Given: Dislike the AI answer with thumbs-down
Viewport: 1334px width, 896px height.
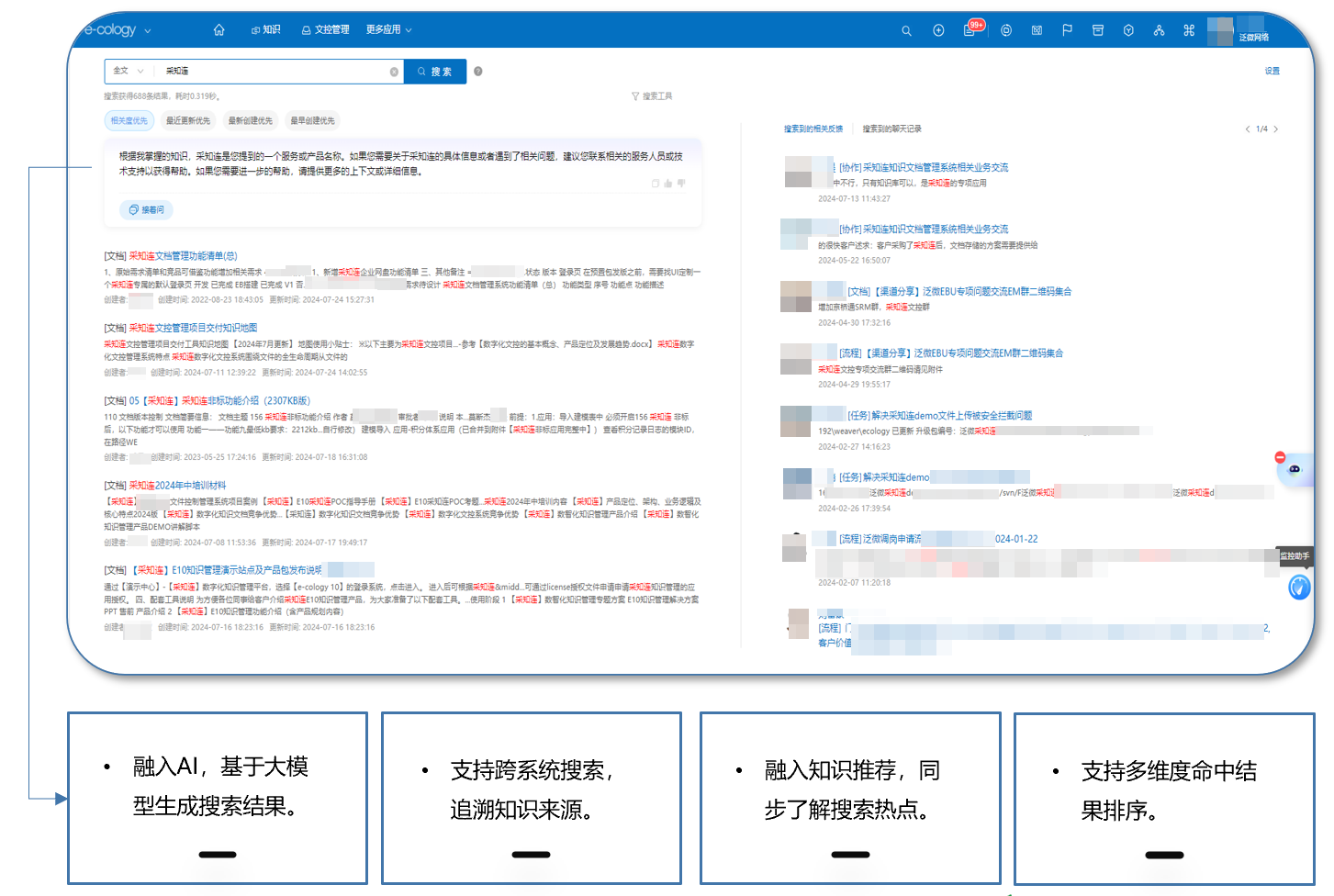Looking at the screenshot, I should click(681, 184).
